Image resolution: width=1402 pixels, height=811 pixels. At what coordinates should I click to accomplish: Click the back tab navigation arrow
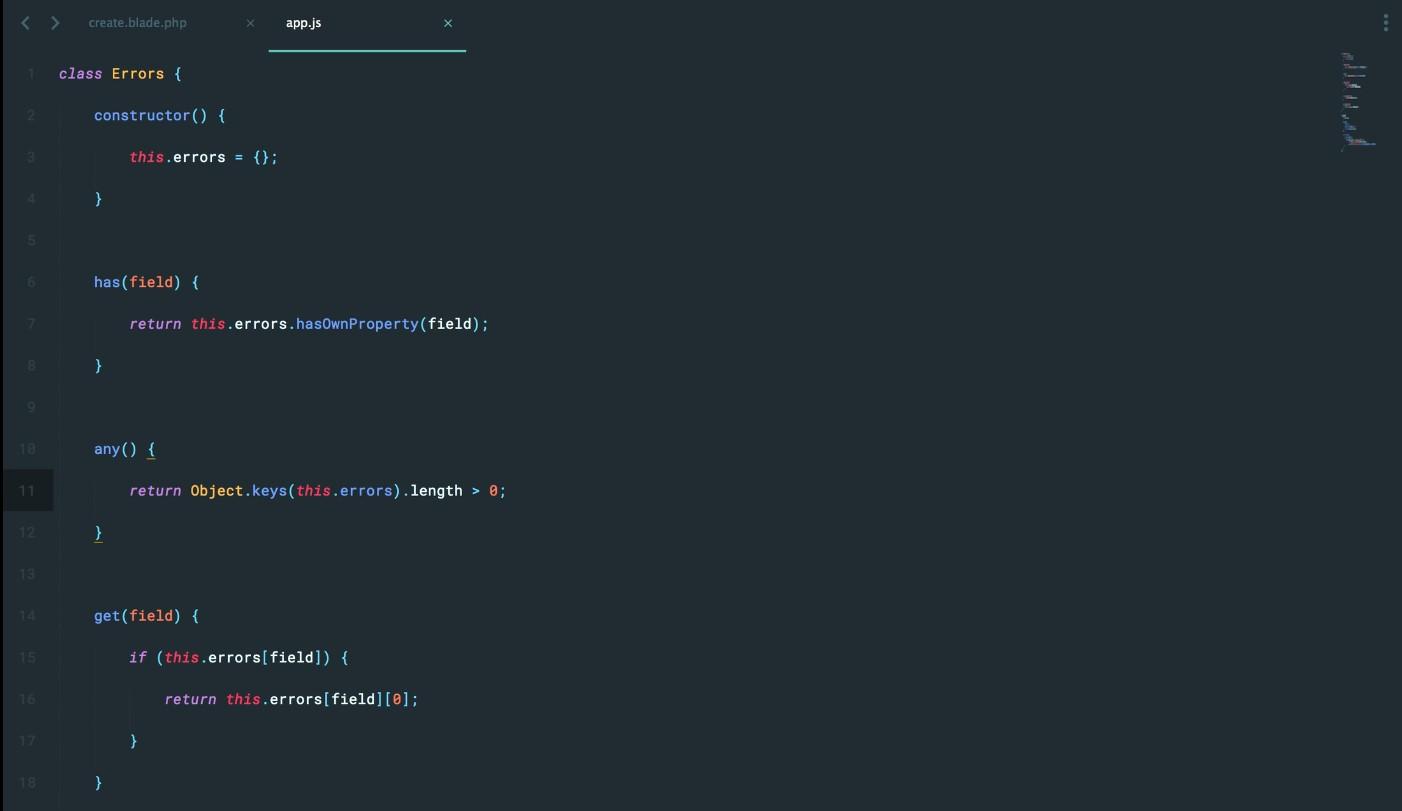pos(26,23)
